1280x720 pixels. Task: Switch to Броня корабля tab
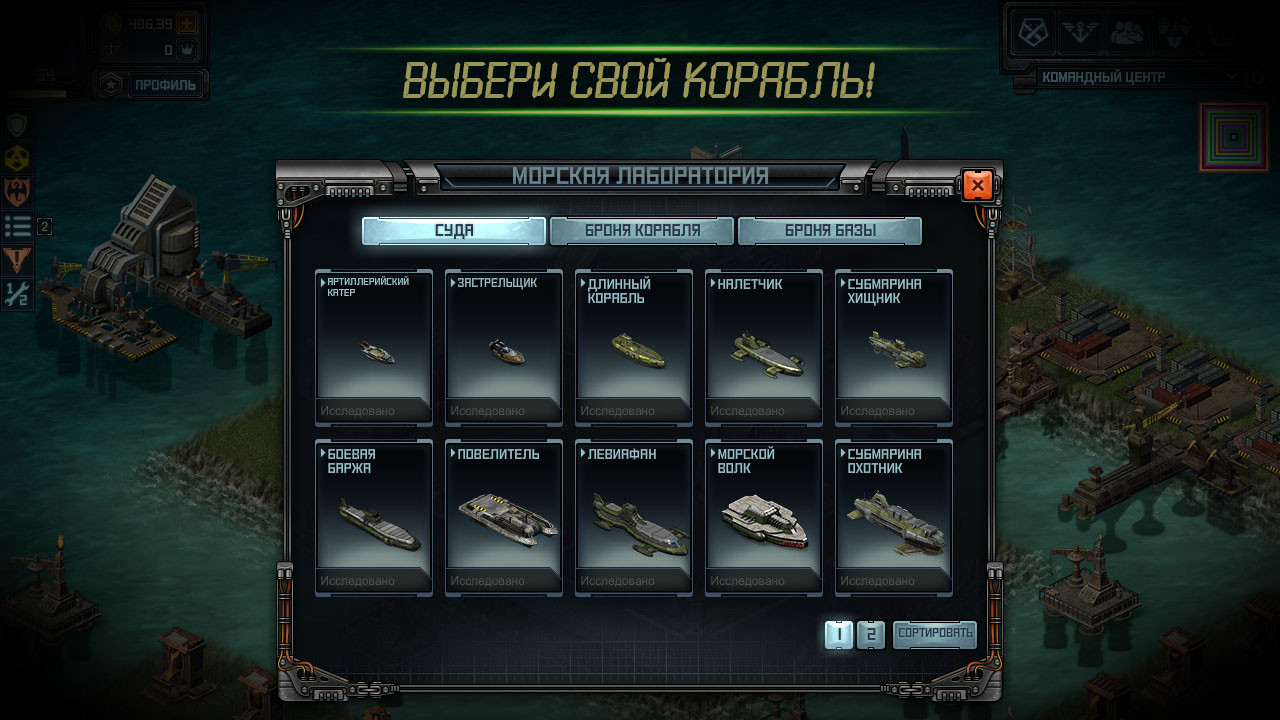click(642, 231)
